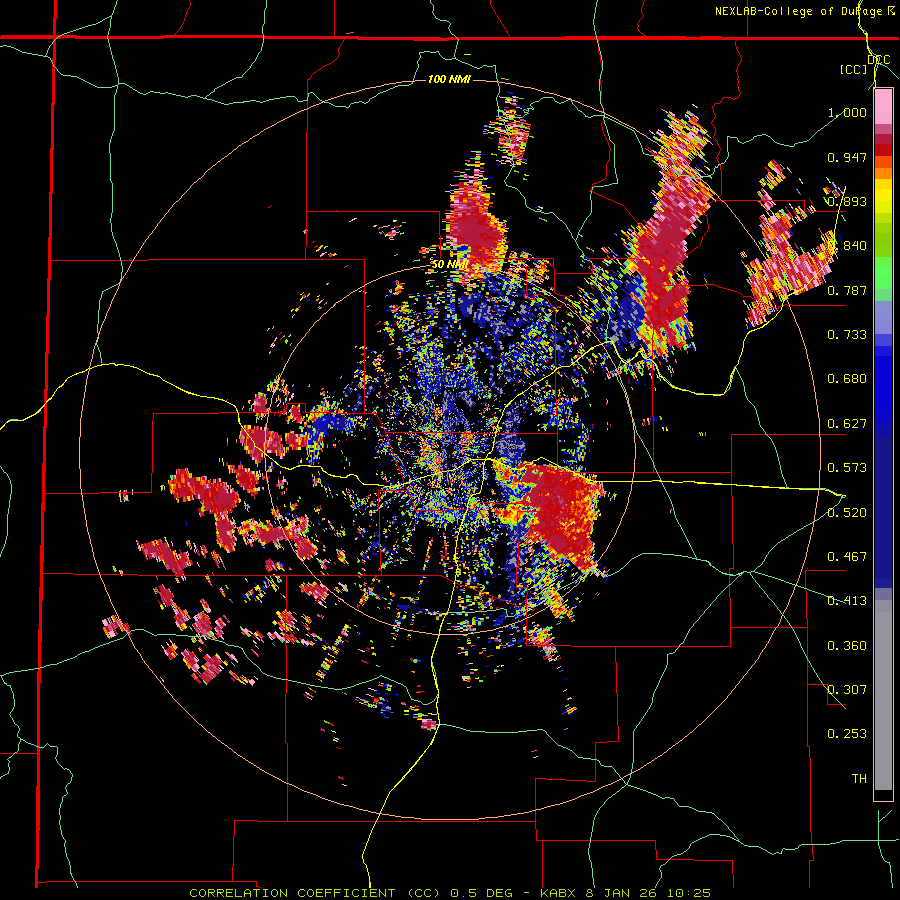Select the 0.520 legend value
This screenshot has width=900, height=900.
click(847, 513)
